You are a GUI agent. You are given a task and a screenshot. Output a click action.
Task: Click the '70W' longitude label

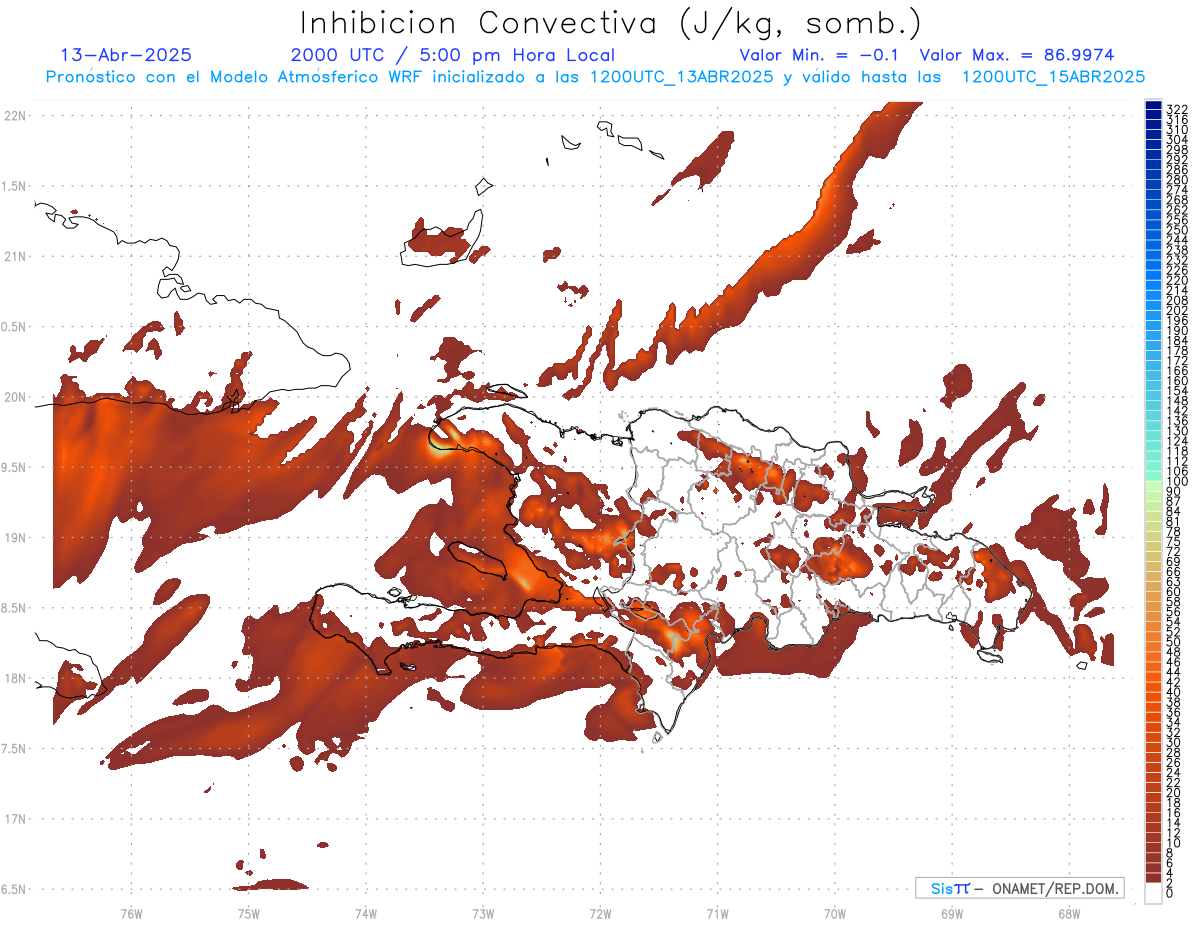pyautogui.click(x=835, y=913)
